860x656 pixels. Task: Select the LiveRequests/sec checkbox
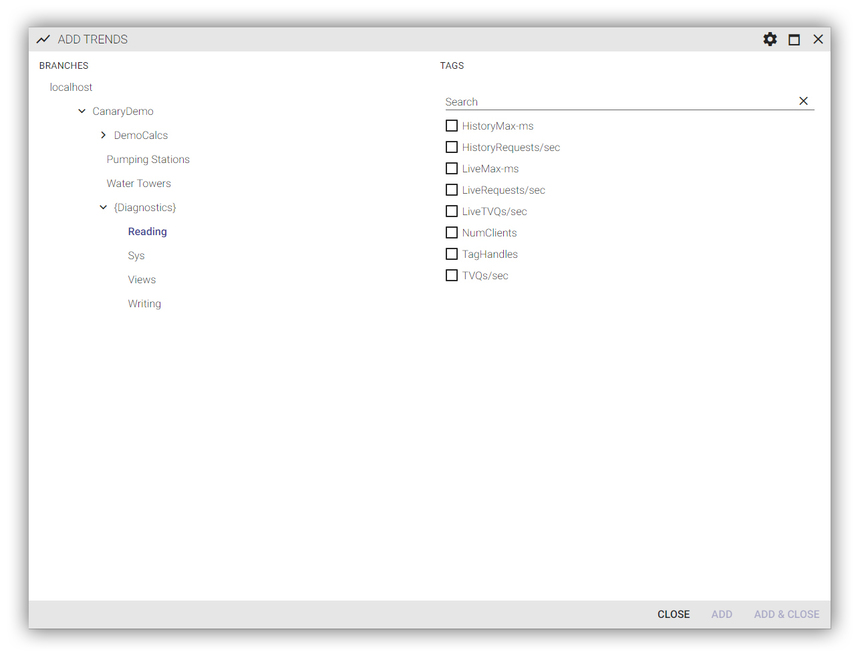pyautogui.click(x=451, y=189)
